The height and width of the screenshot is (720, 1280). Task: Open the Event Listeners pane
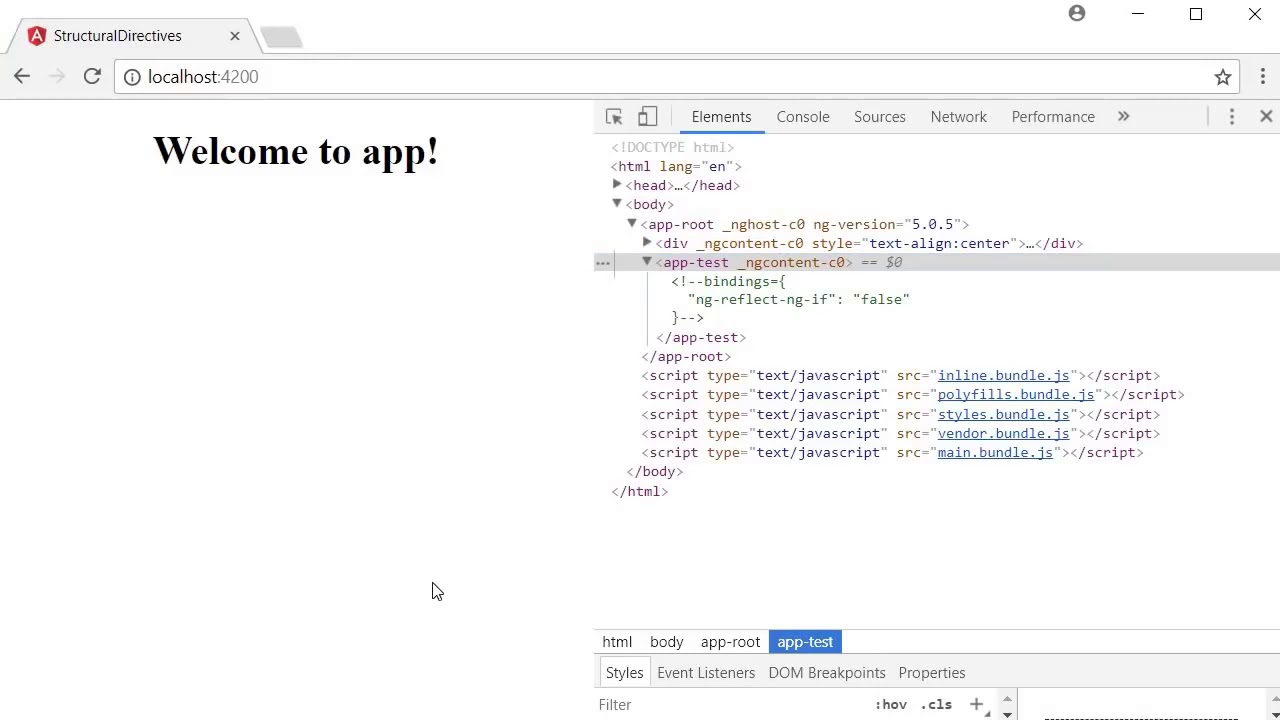[x=706, y=673]
